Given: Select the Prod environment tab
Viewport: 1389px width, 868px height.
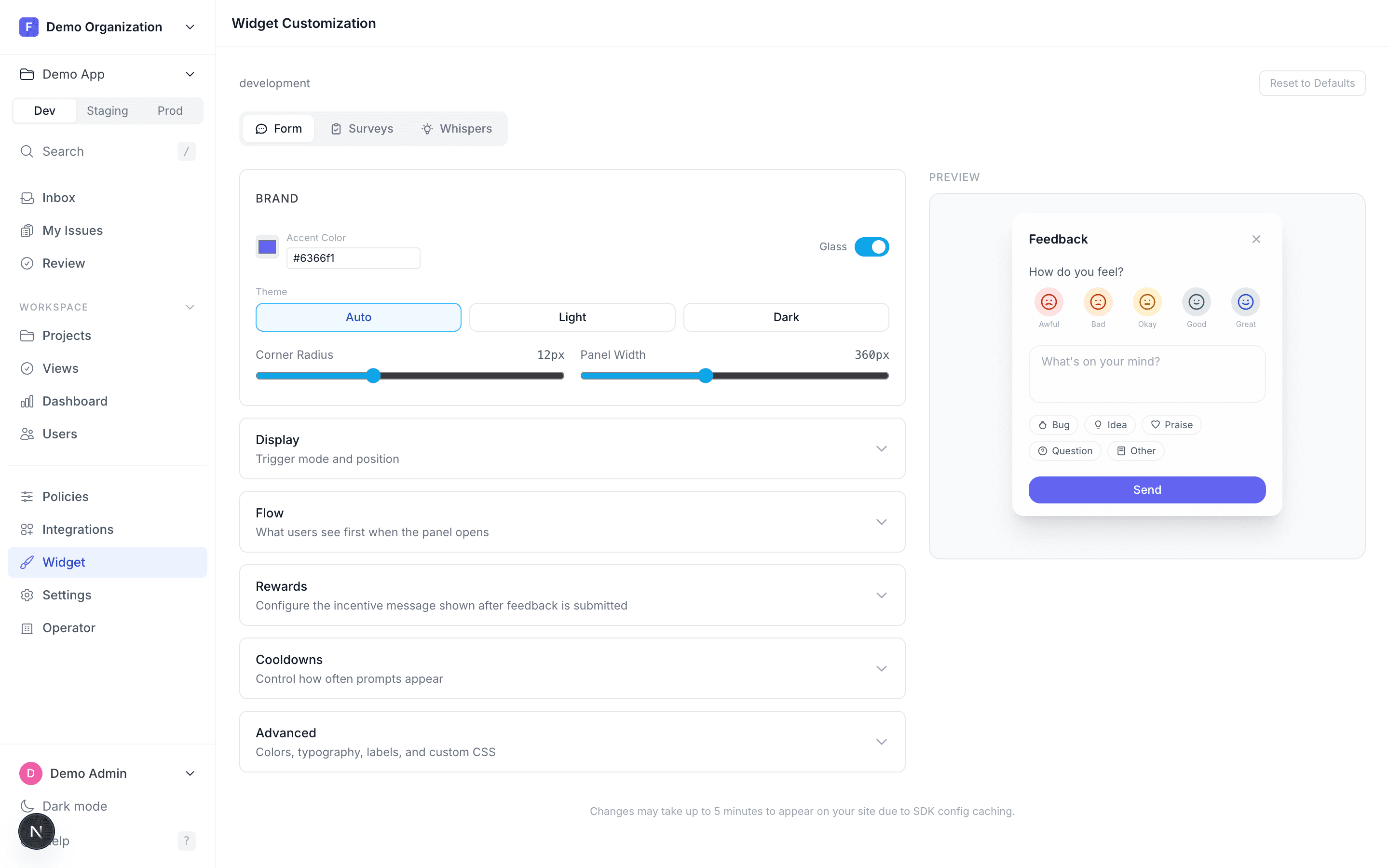Looking at the screenshot, I should [x=170, y=110].
